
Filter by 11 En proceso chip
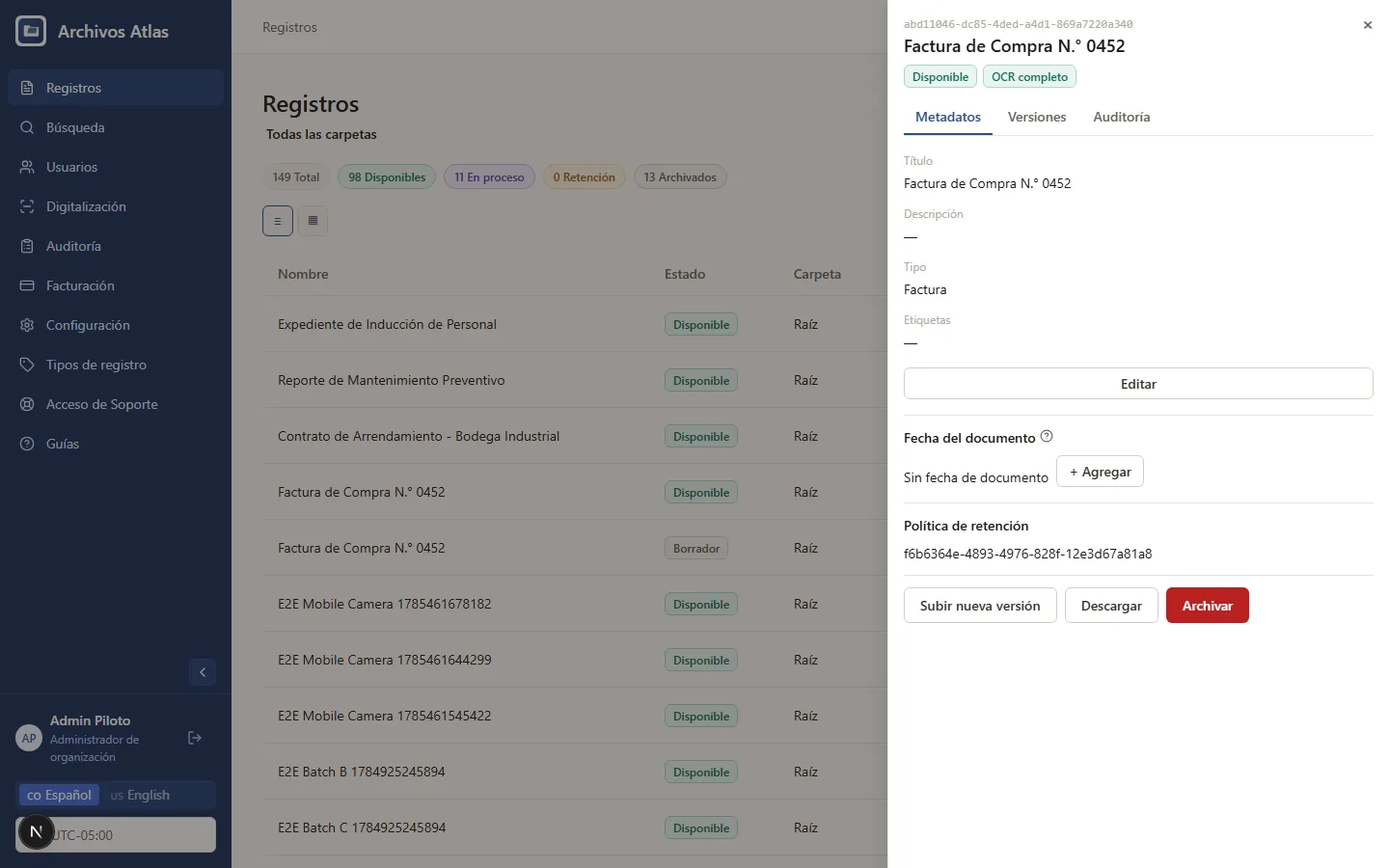click(x=489, y=177)
